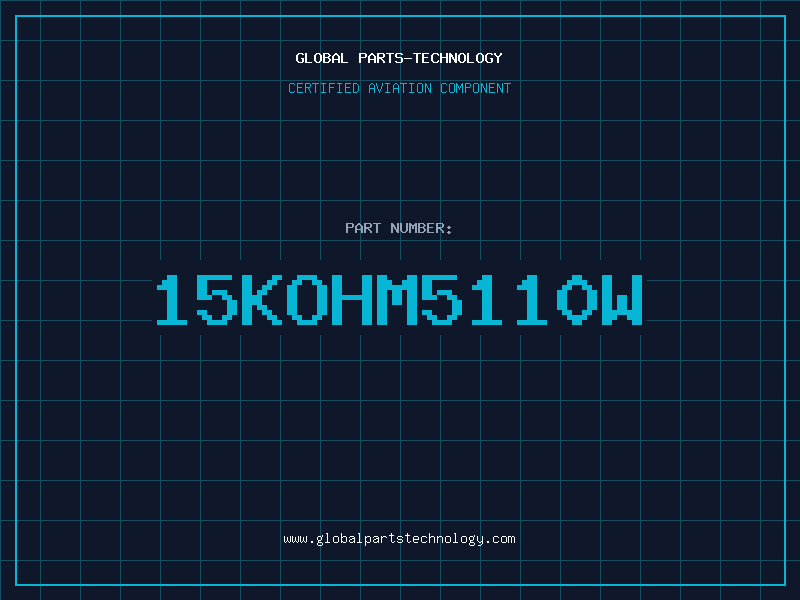The width and height of the screenshot is (800, 600).
Task: Click the leading 1 of part number
Action: 172,299
